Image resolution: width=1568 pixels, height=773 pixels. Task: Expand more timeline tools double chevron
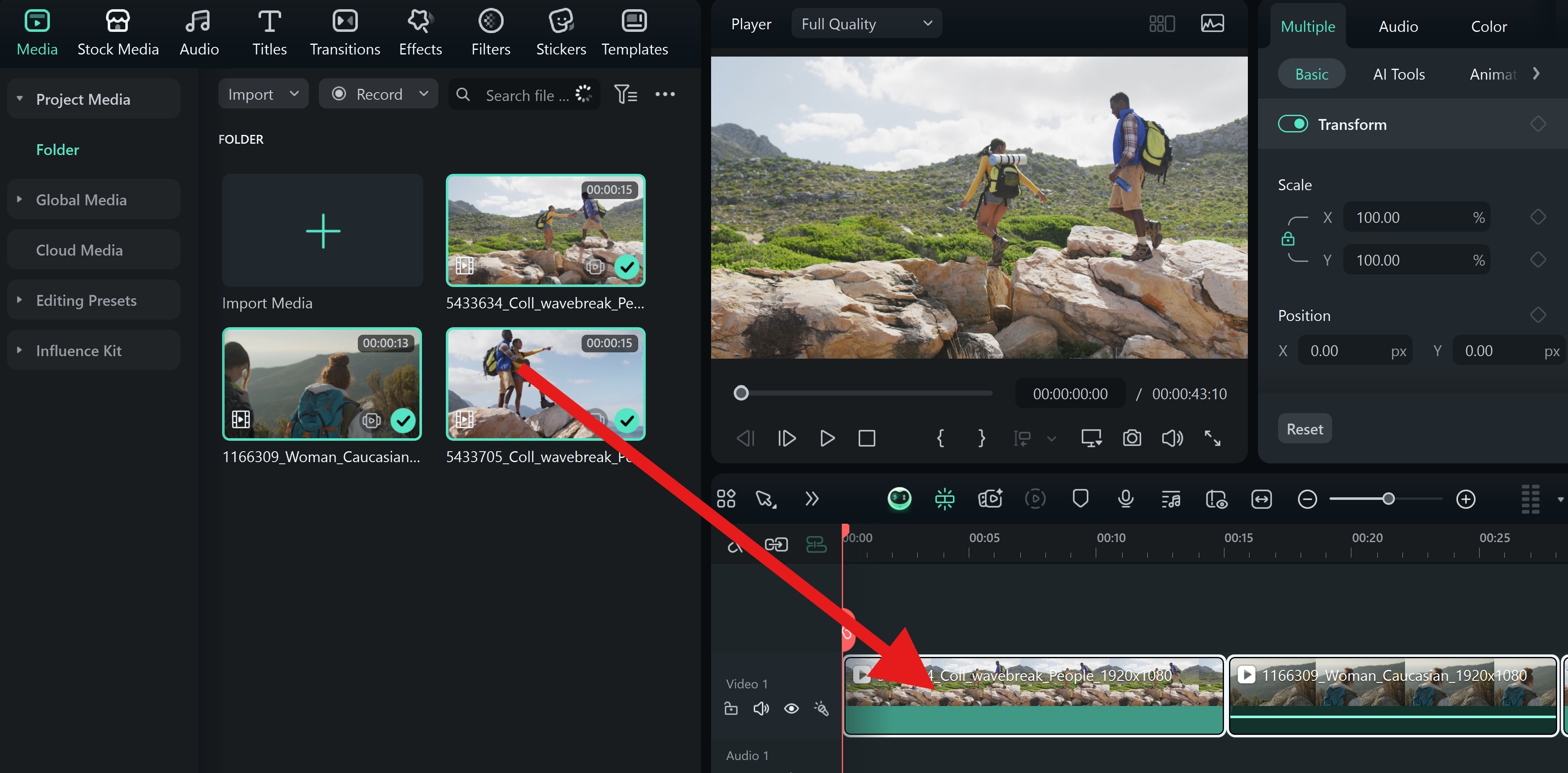point(812,499)
